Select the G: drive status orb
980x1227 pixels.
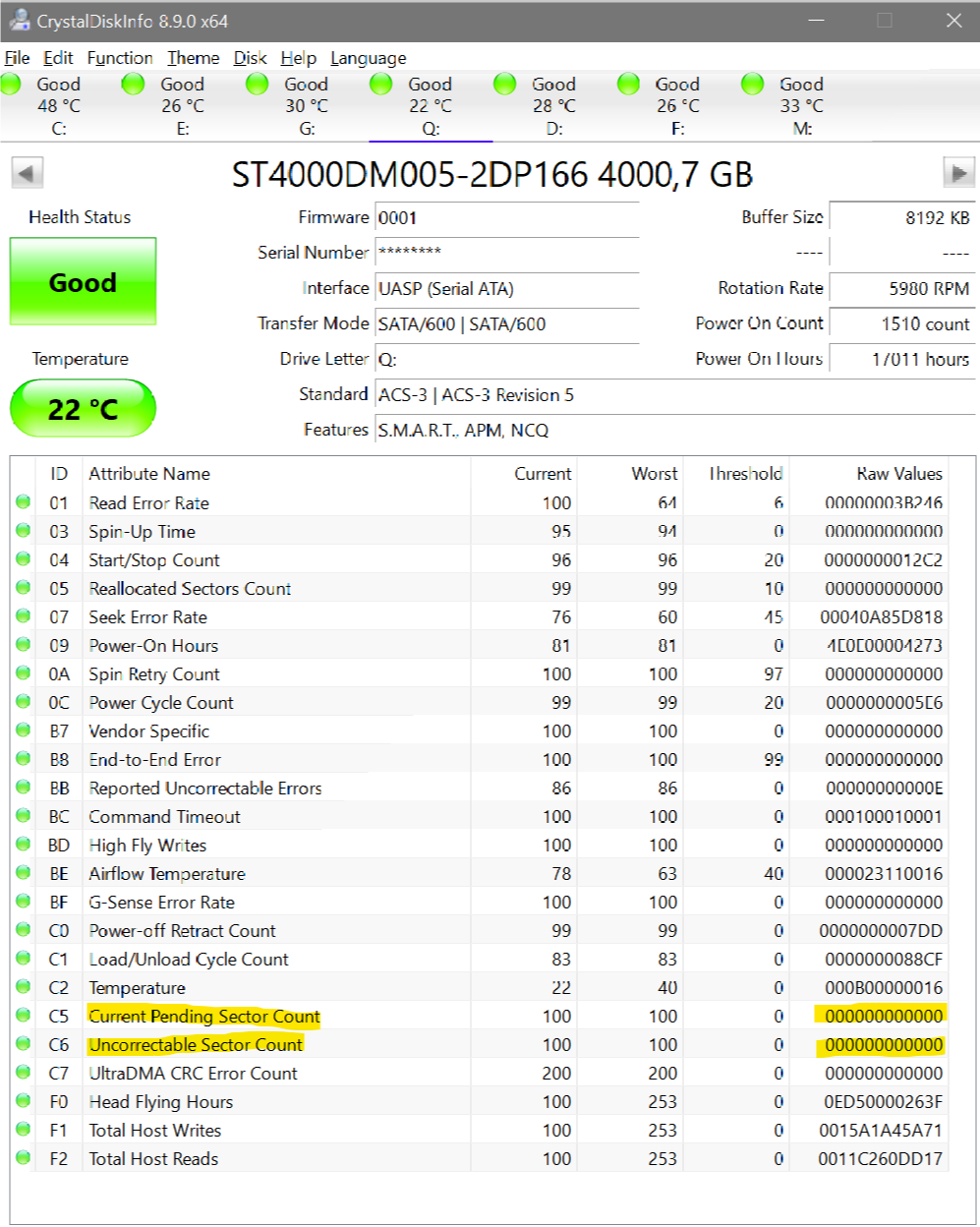(x=258, y=85)
